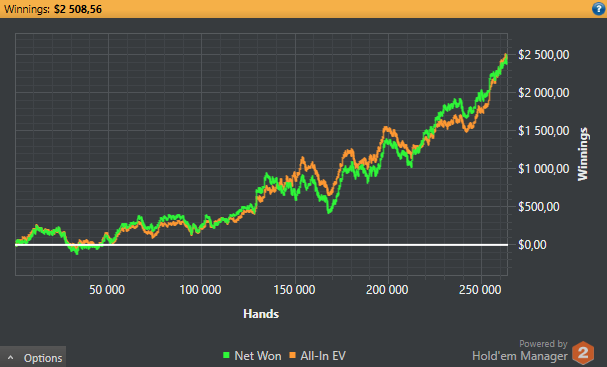Select the $2 000,00 axis label
Screen dimensions: 607x367
point(544,93)
